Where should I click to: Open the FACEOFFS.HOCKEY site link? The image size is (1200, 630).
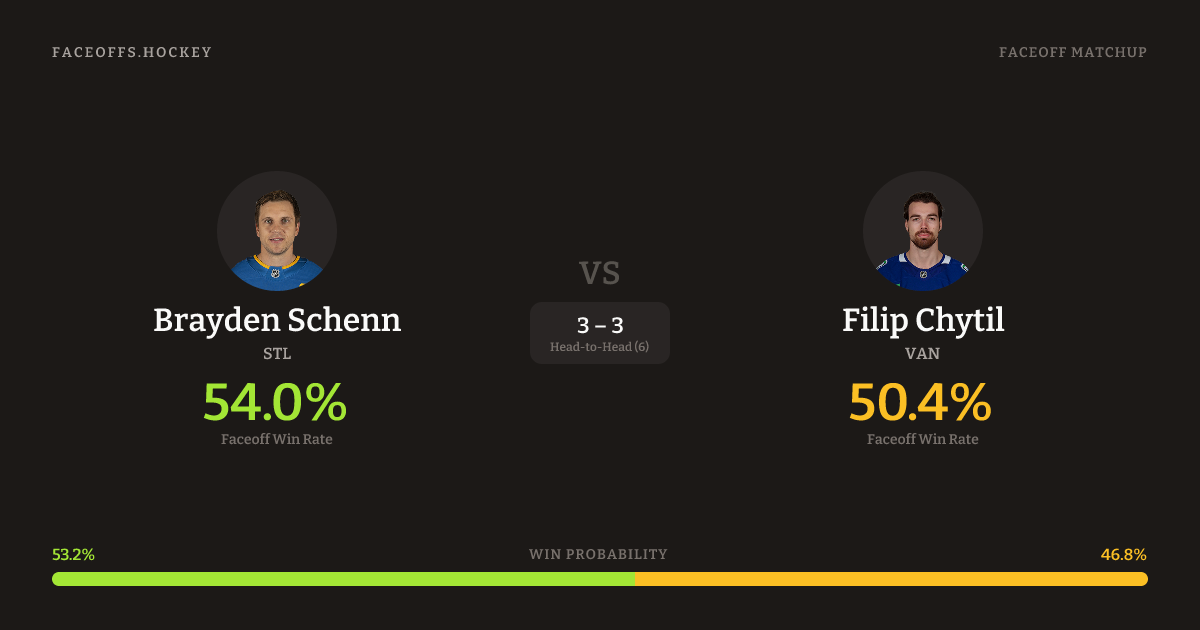tap(132, 52)
